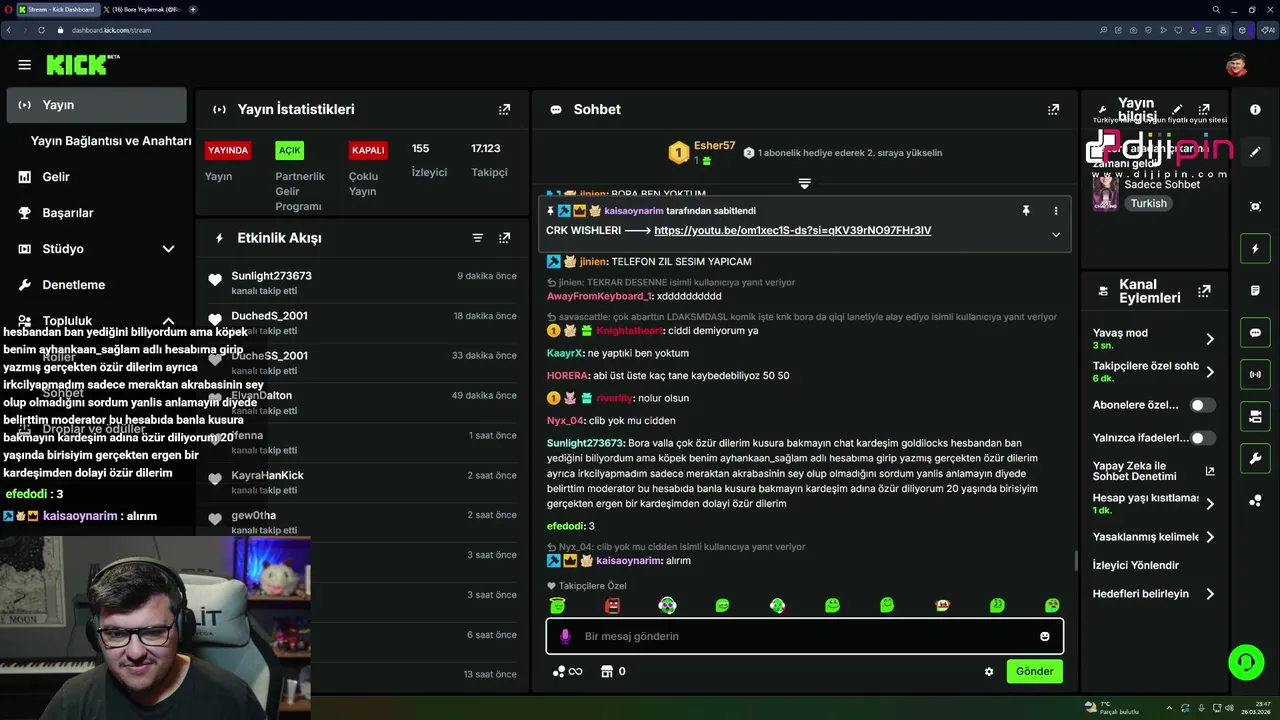The width and height of the screenshot is (1280, 720).
Task: Toggle Yalnızca ifadeler switch
Action: pyautogui.click(x=1203, y=438)
